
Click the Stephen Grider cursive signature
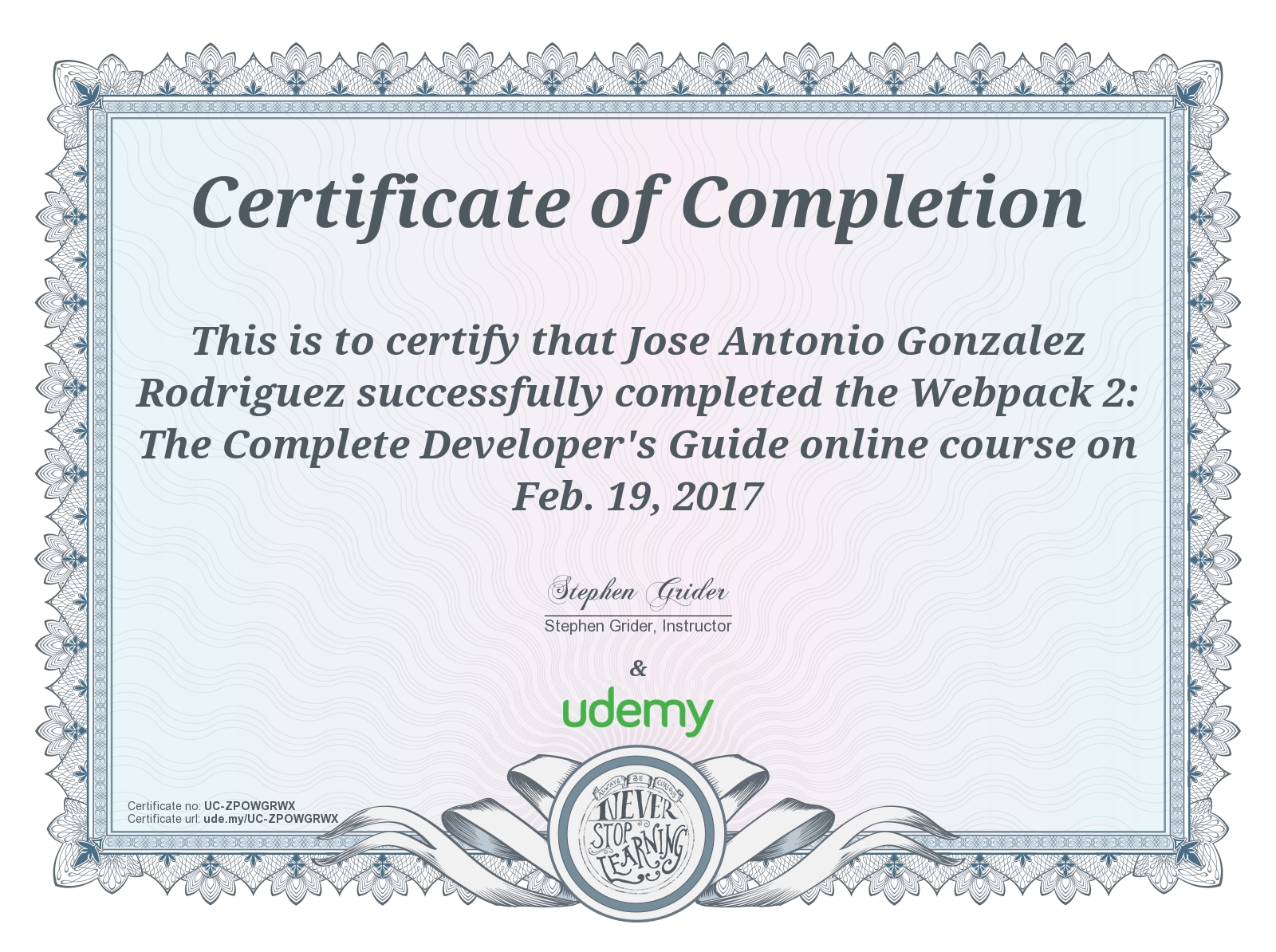(637, 592)
